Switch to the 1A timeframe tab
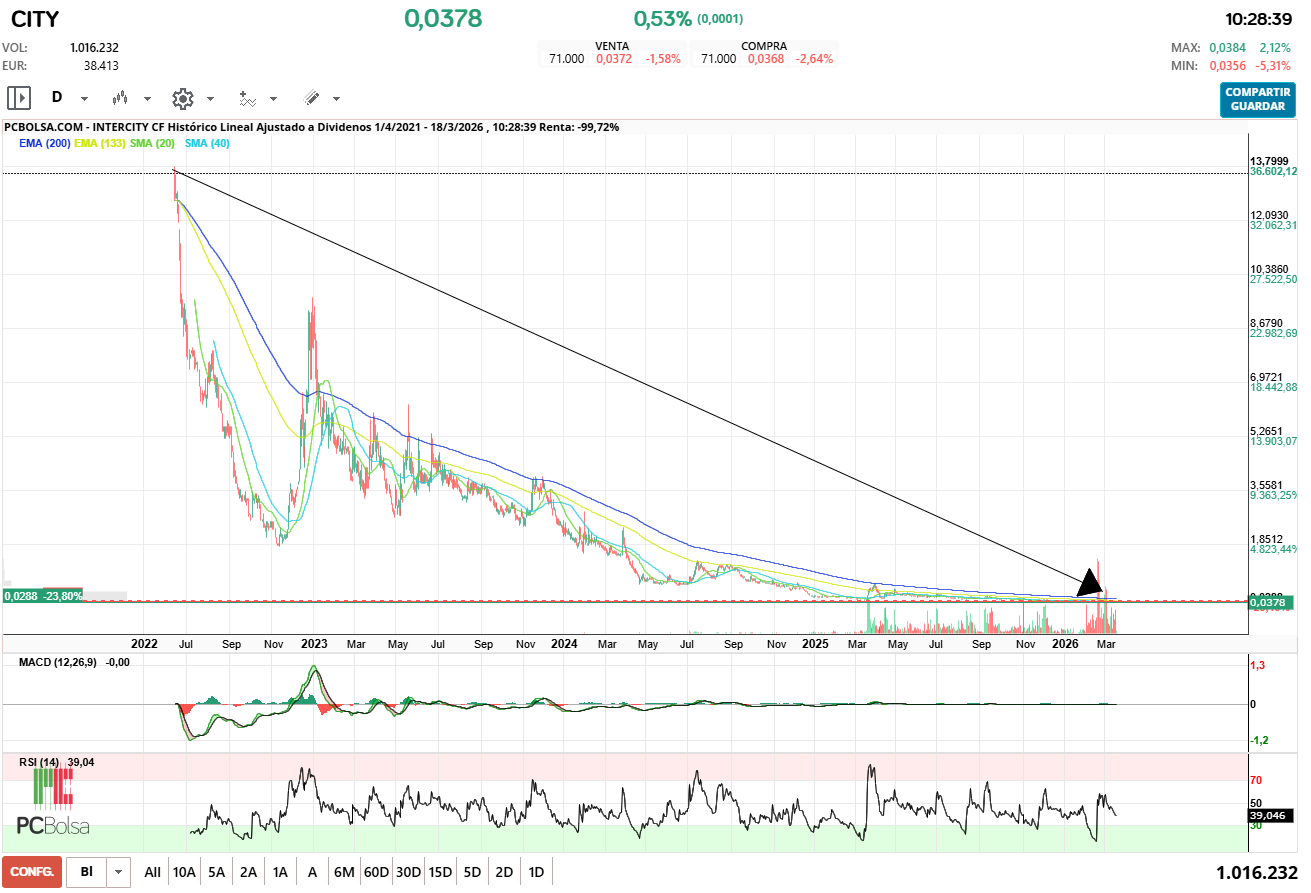1311x893 pixels. coord(280,871)
